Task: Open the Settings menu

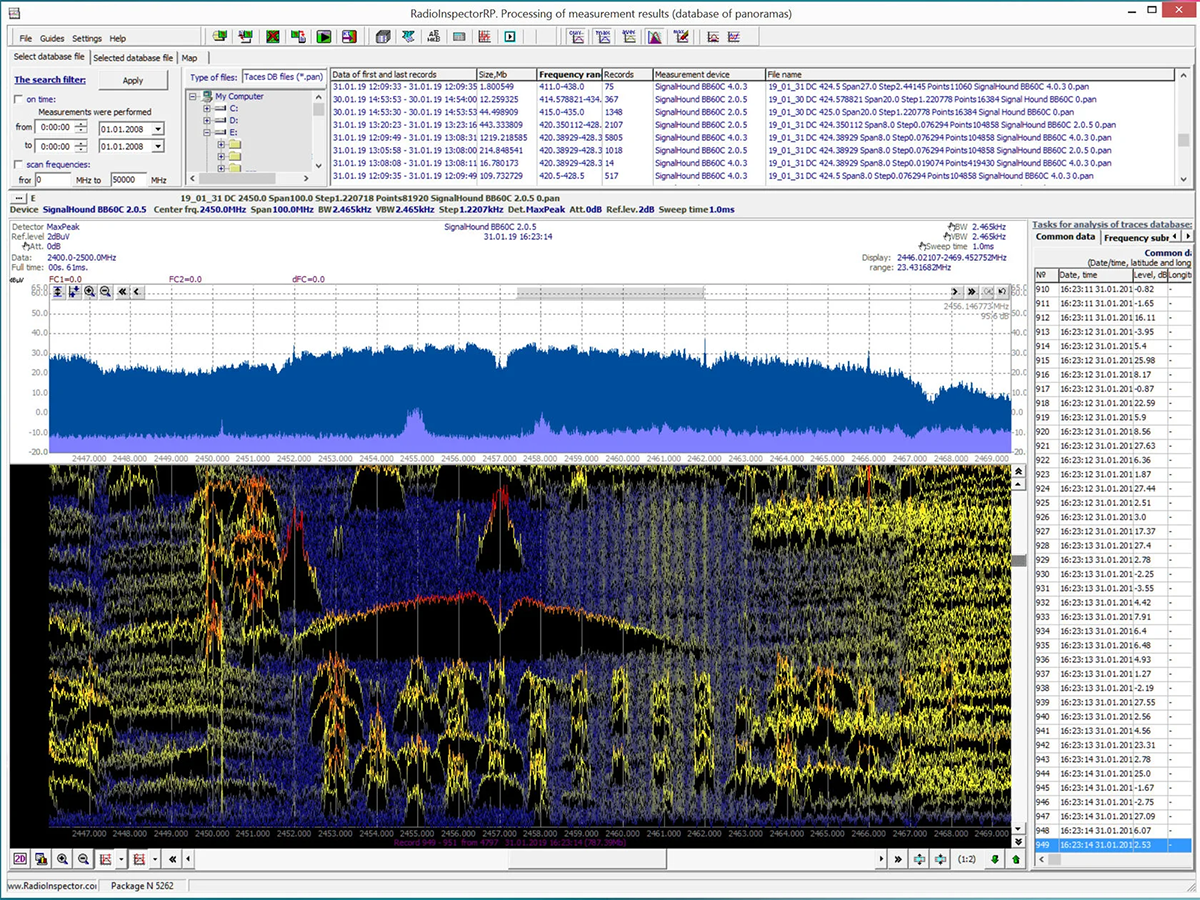Action: (86, 38)
